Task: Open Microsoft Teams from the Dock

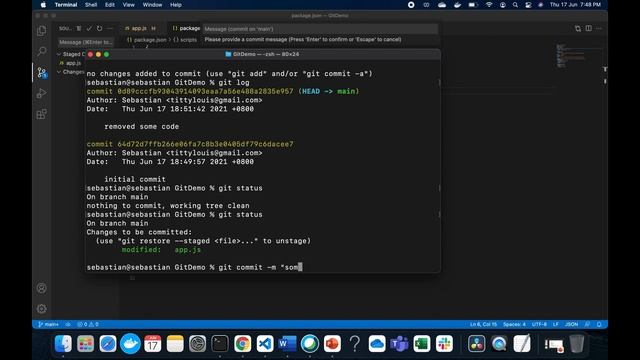Action: [x=399, y=344]
